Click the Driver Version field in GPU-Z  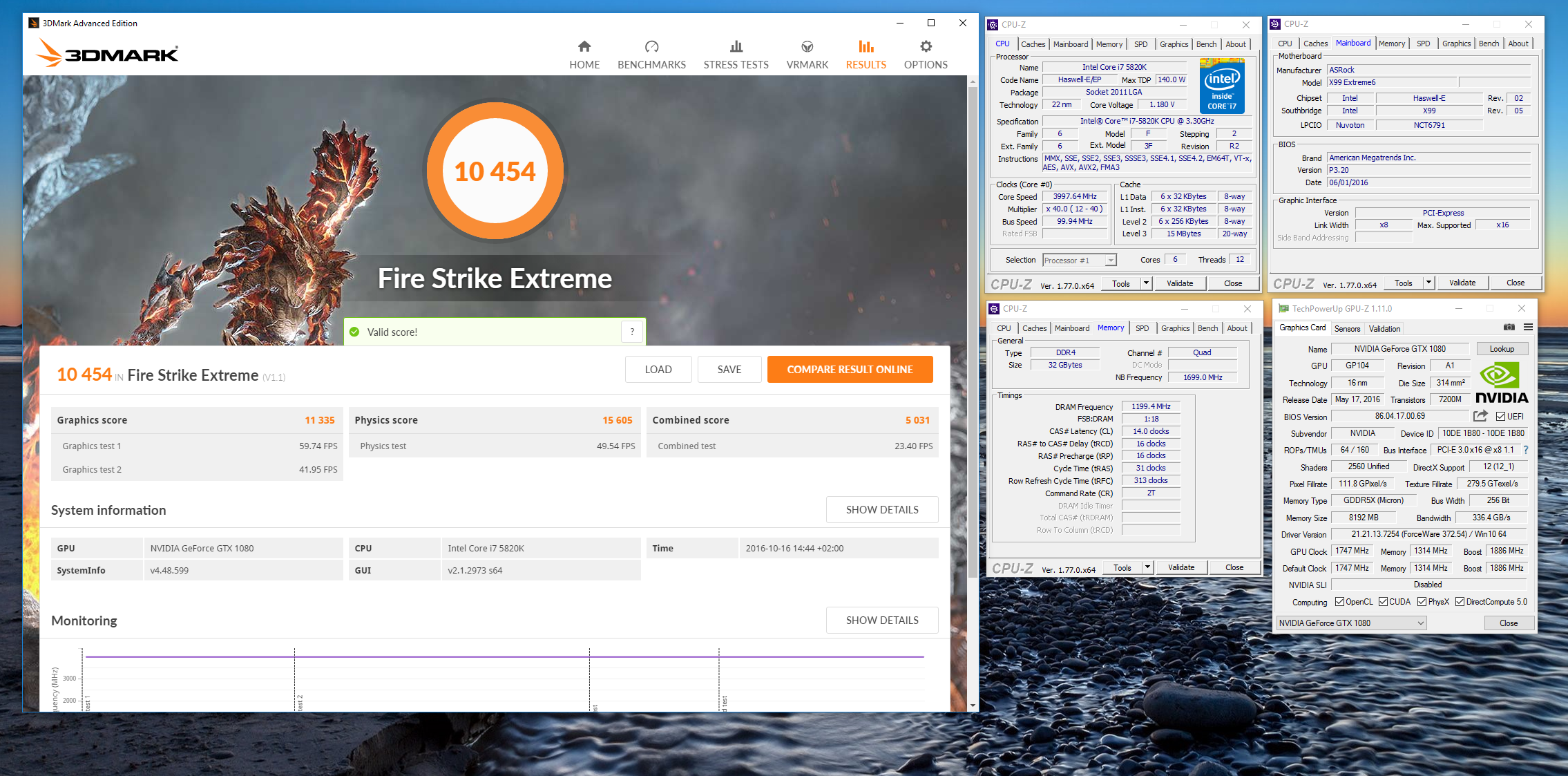click(x=1429, y=534)
